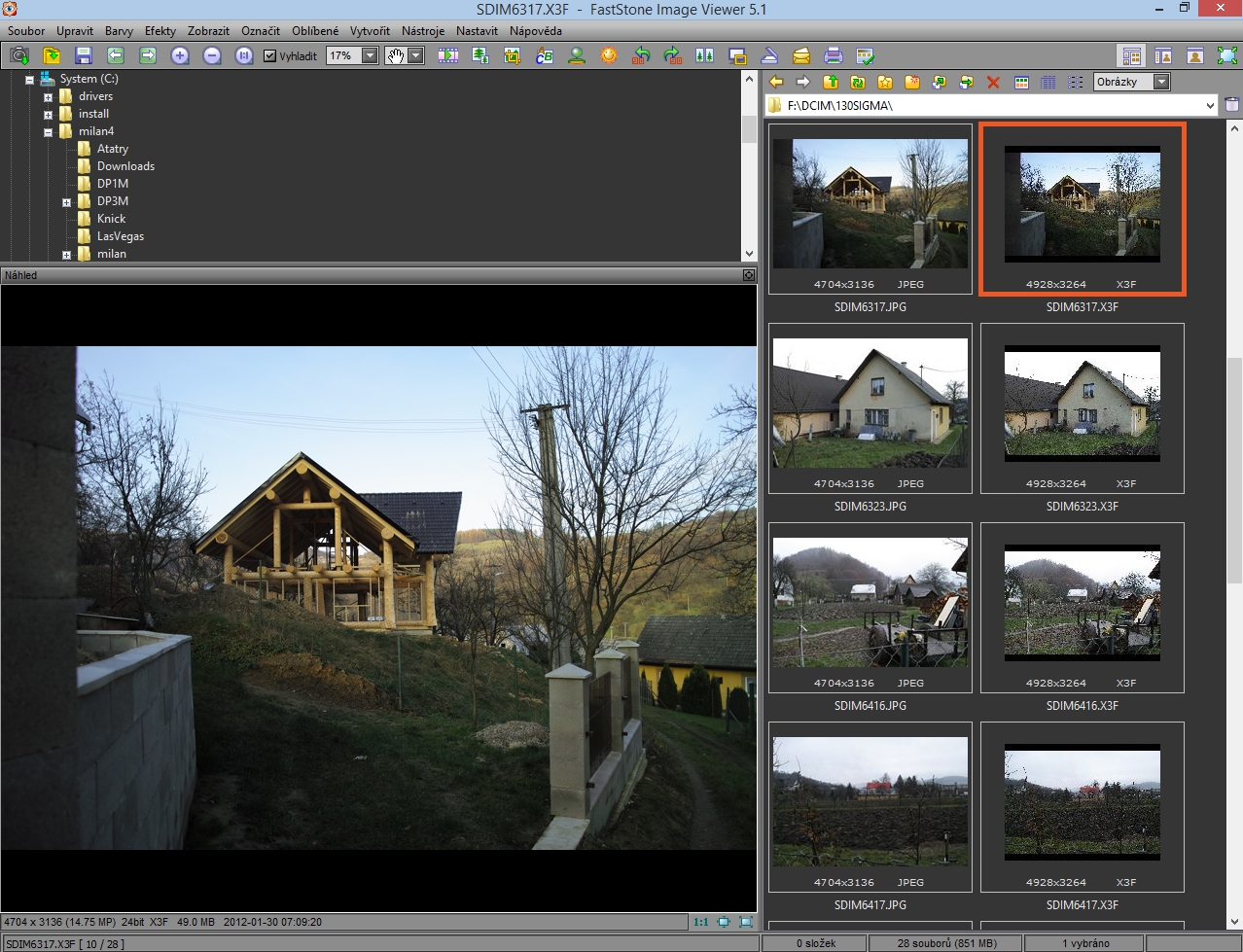This screenshot has width=1243, height=952.
Task: Rotate image left with the toolbar icon
Action: (x=641, y=55)
